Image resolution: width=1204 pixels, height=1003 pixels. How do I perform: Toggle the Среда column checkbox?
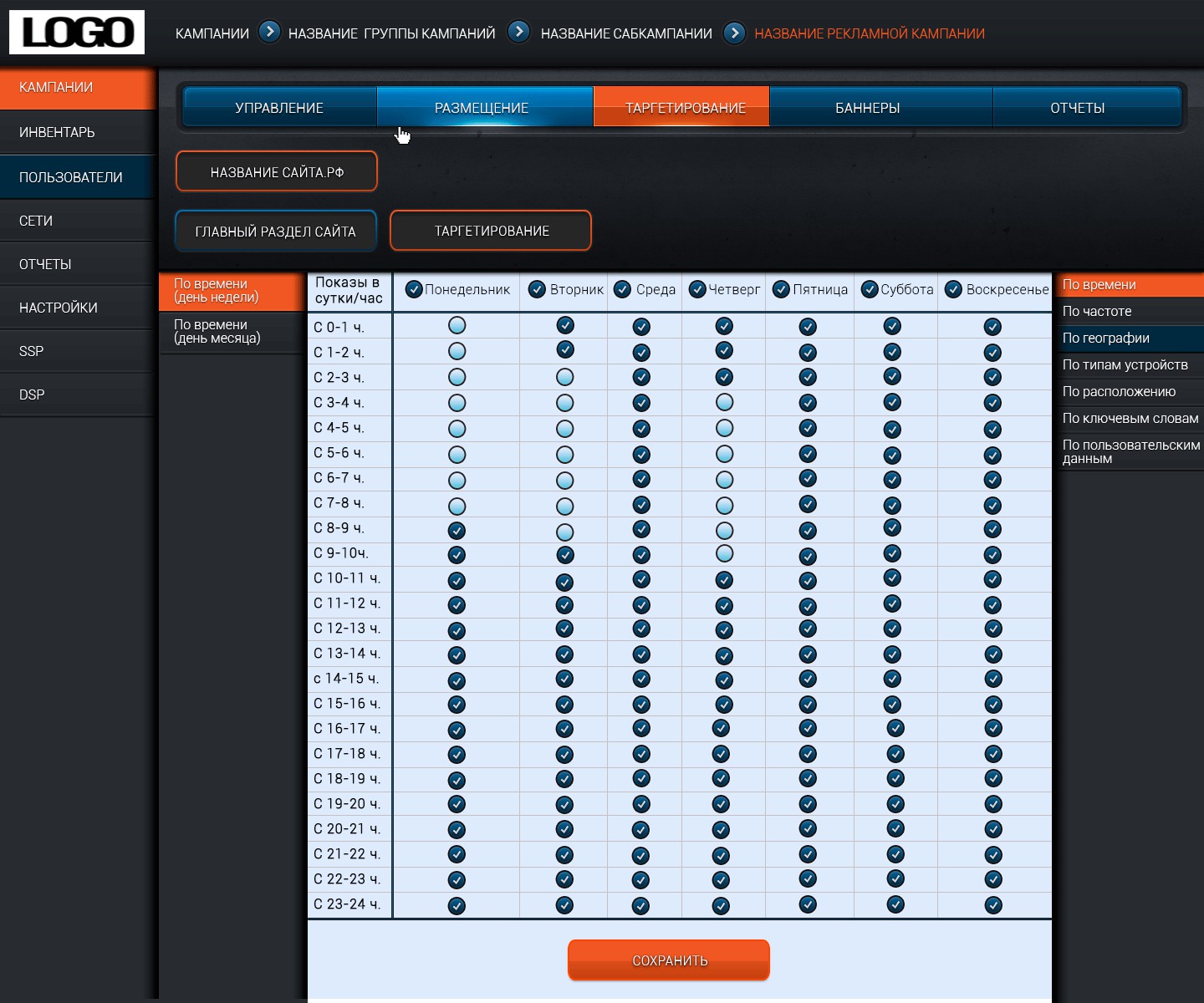[x=622, y=289]
